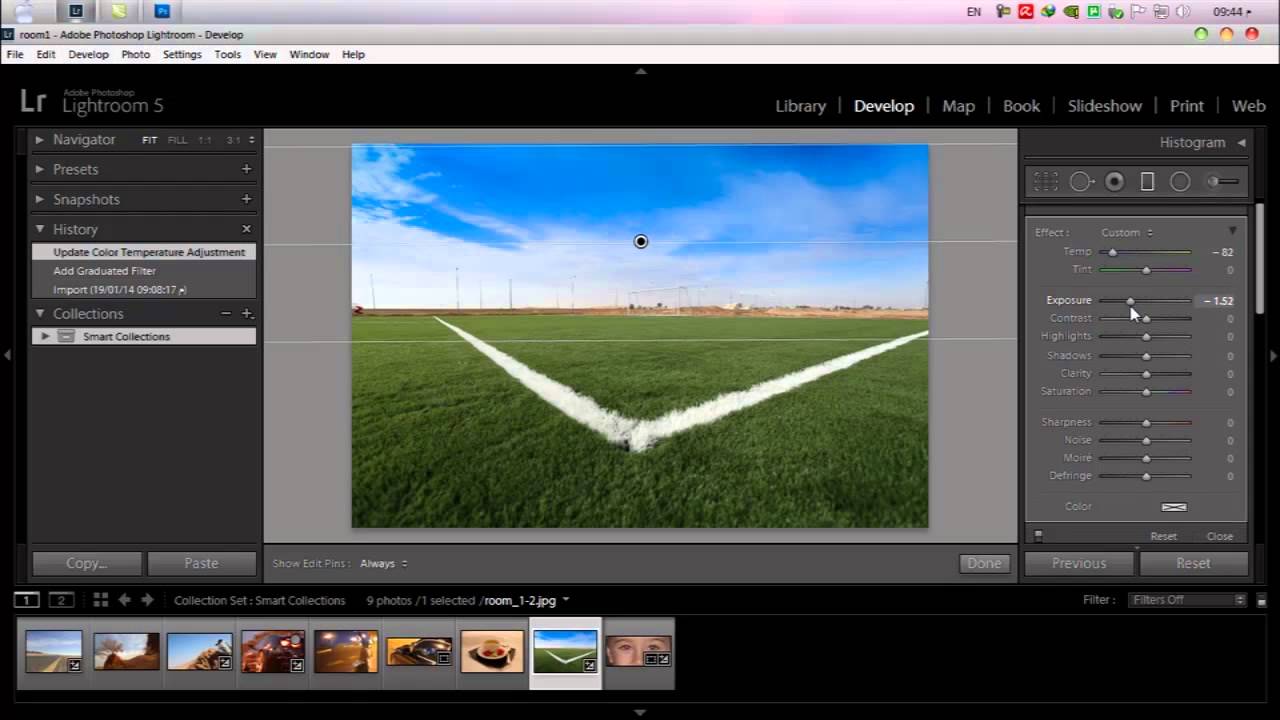
Task: Go back with filmstrip left arrow
Action: tap(125, 600)
